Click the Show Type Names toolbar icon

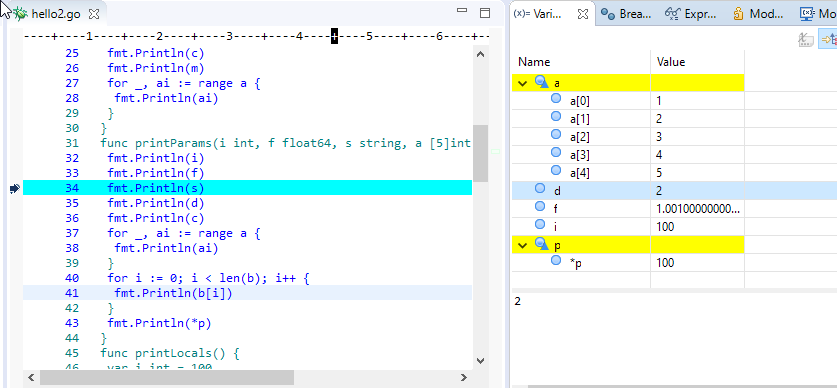tap(805, 39)
